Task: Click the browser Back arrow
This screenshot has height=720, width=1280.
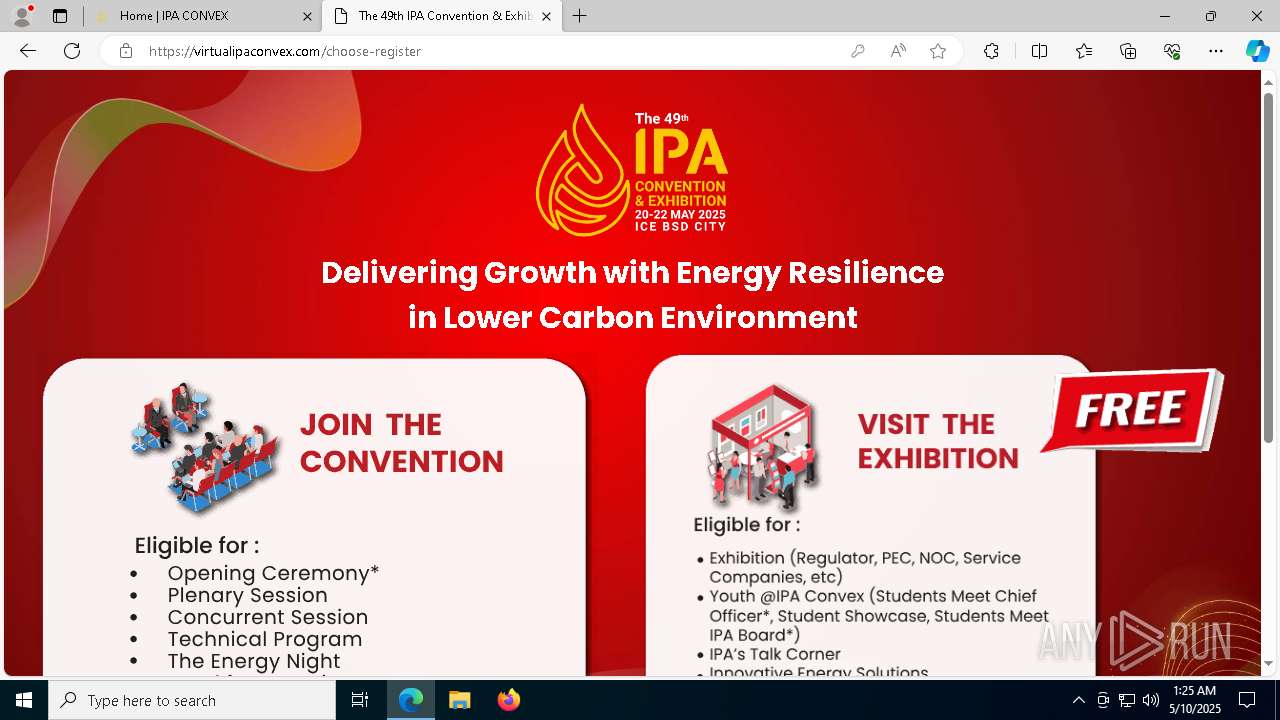Action: coord(28,51)
